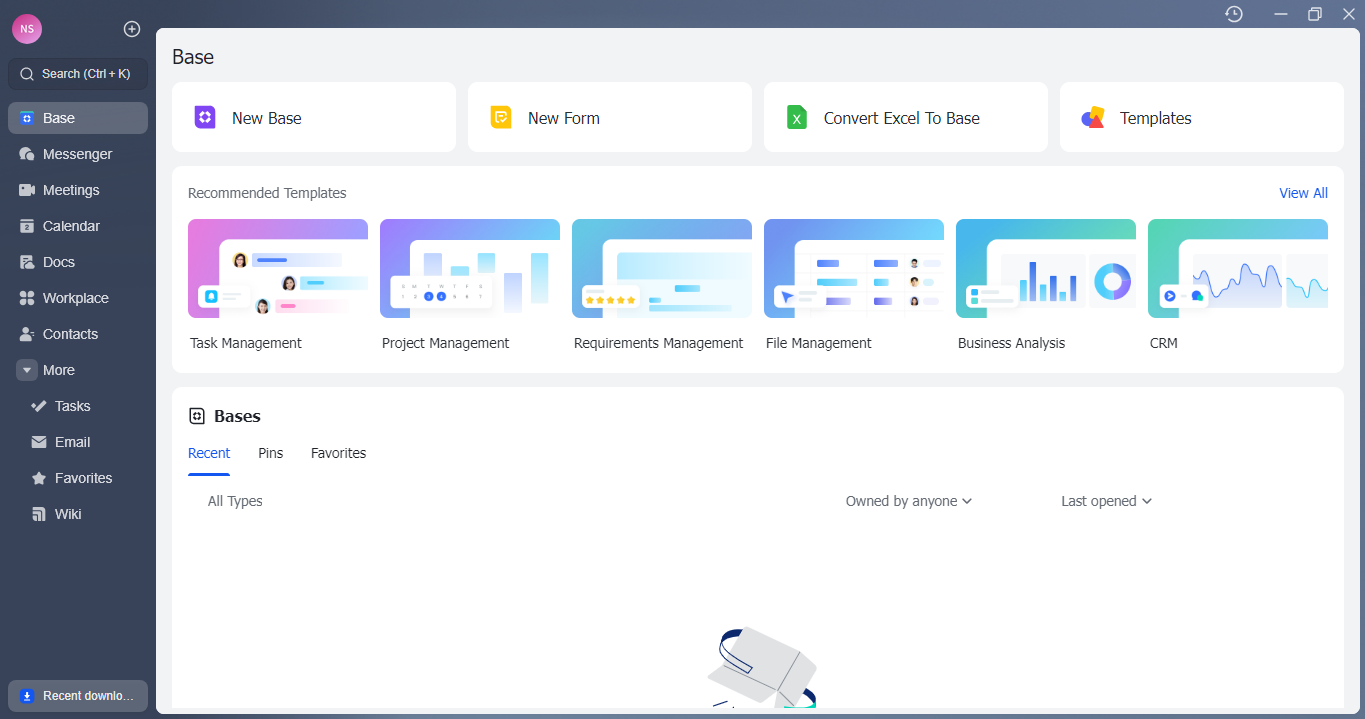Open Meetings from the sidebar
Viewport: 1365px width, 719px height.
[x=78, y=190]
